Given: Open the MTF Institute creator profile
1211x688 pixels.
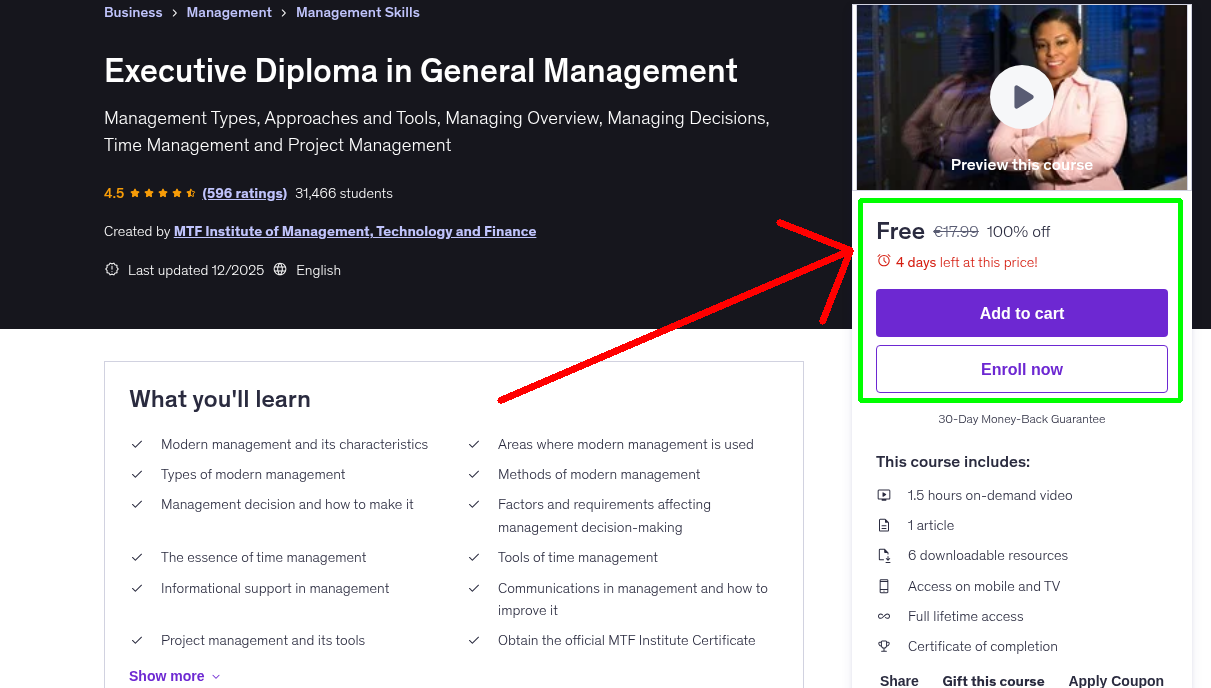Looking at the screenshot, I should 354,231.
